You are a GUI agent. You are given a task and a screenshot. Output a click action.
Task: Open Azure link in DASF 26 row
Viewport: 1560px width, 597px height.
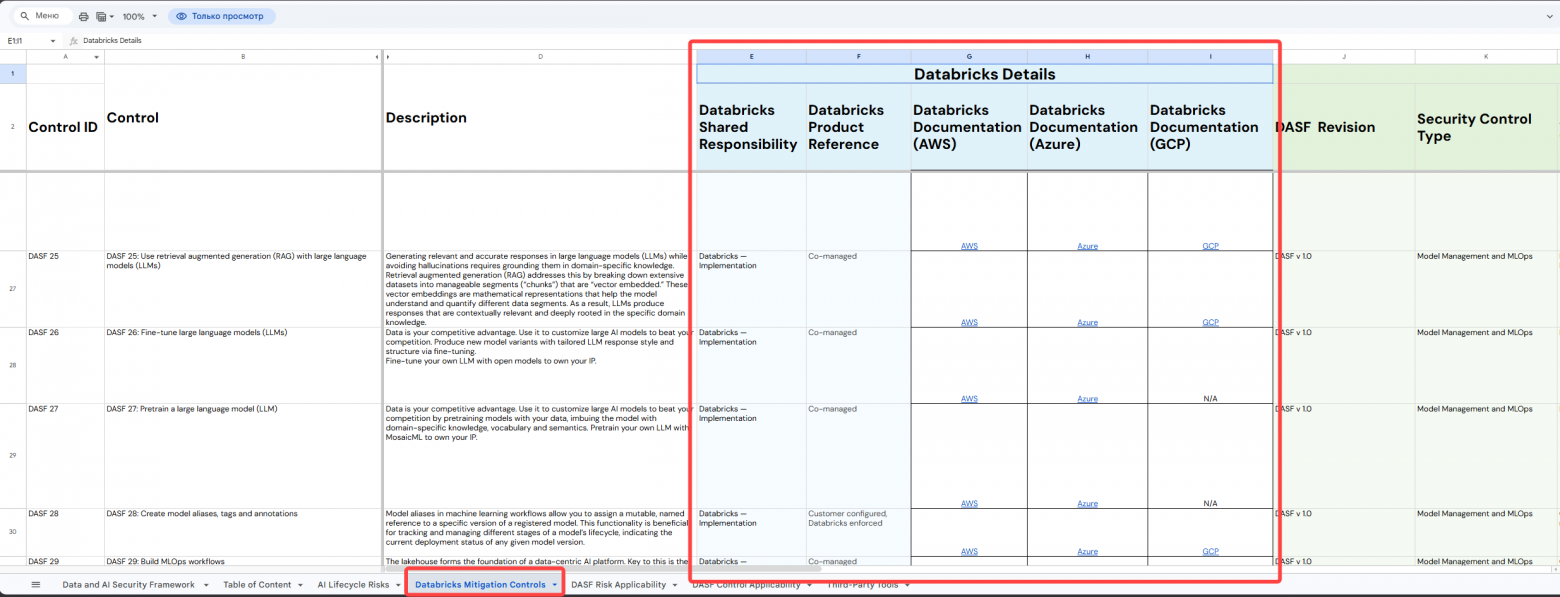coord(1087,398)
